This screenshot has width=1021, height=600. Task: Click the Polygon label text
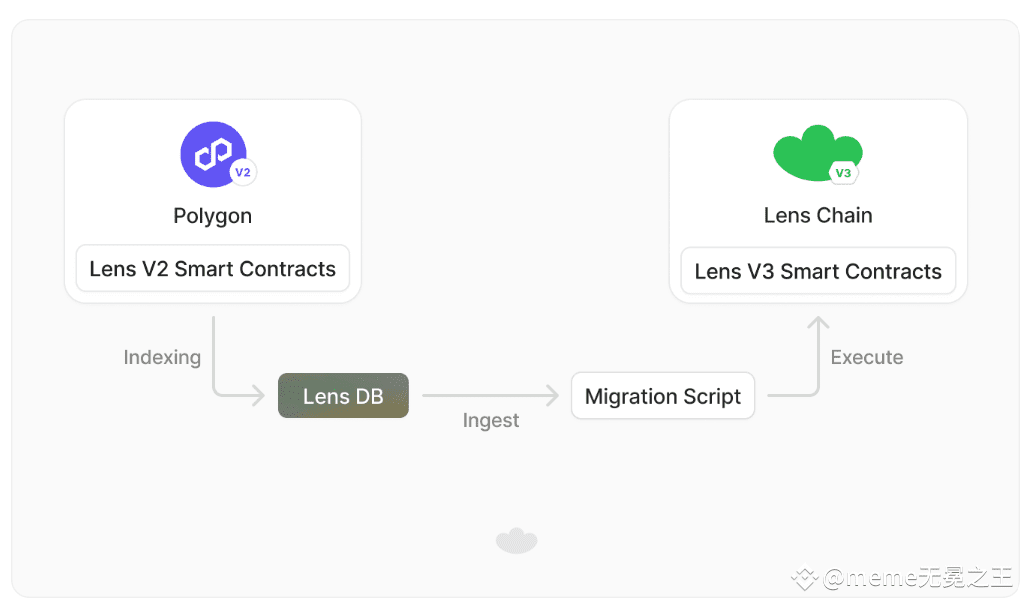[x=213, y=216]
